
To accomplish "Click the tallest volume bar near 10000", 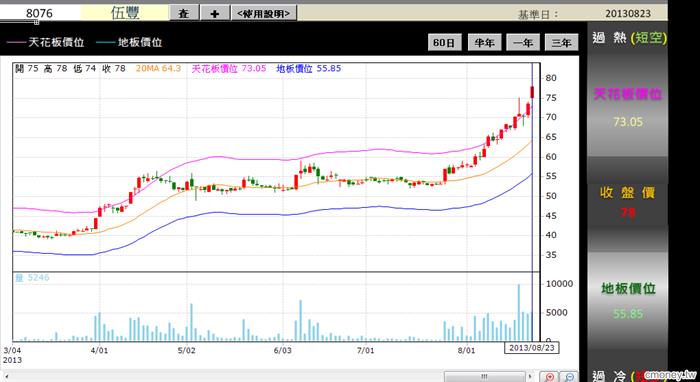I will click(x=519, y=312).
